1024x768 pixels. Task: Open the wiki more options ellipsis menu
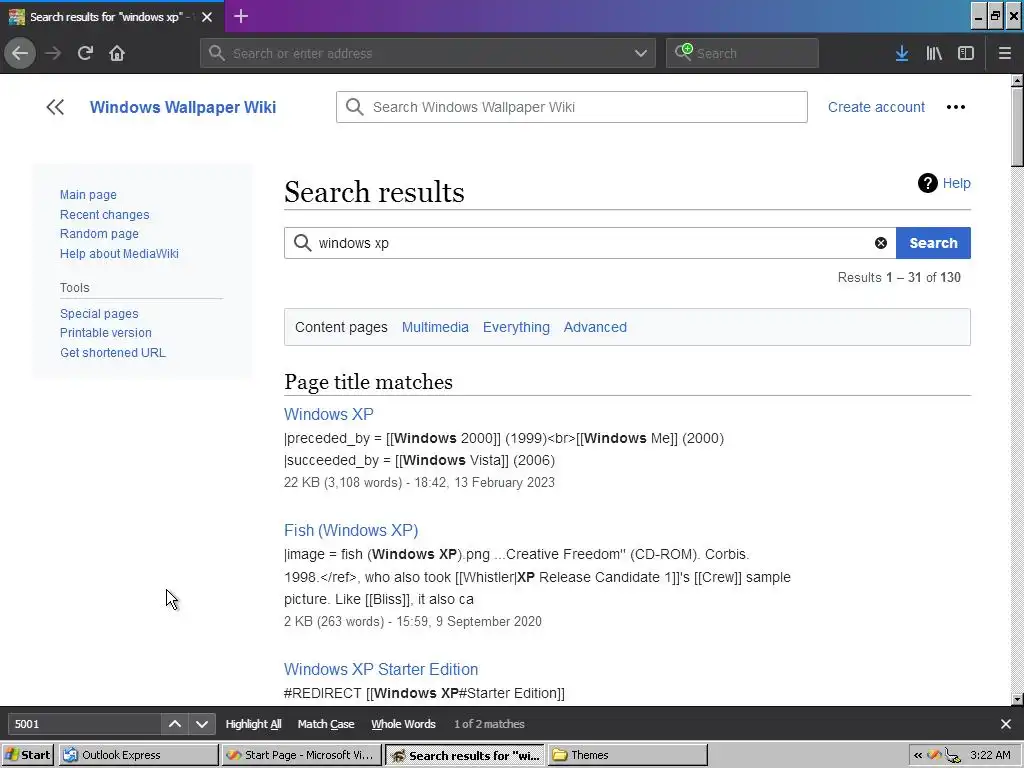point(956,107)
